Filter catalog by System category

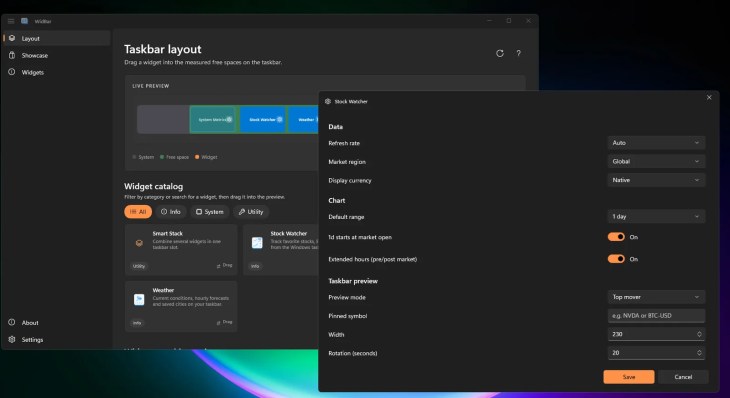point(210,212)
